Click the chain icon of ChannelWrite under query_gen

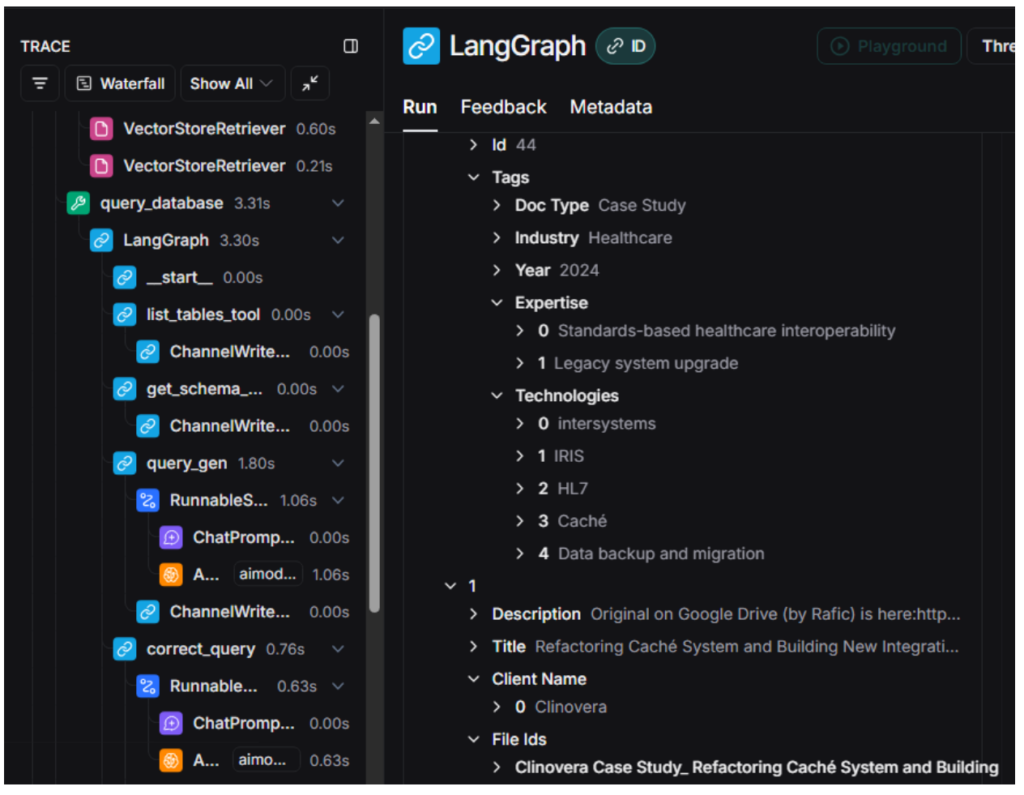coord(148,612)
